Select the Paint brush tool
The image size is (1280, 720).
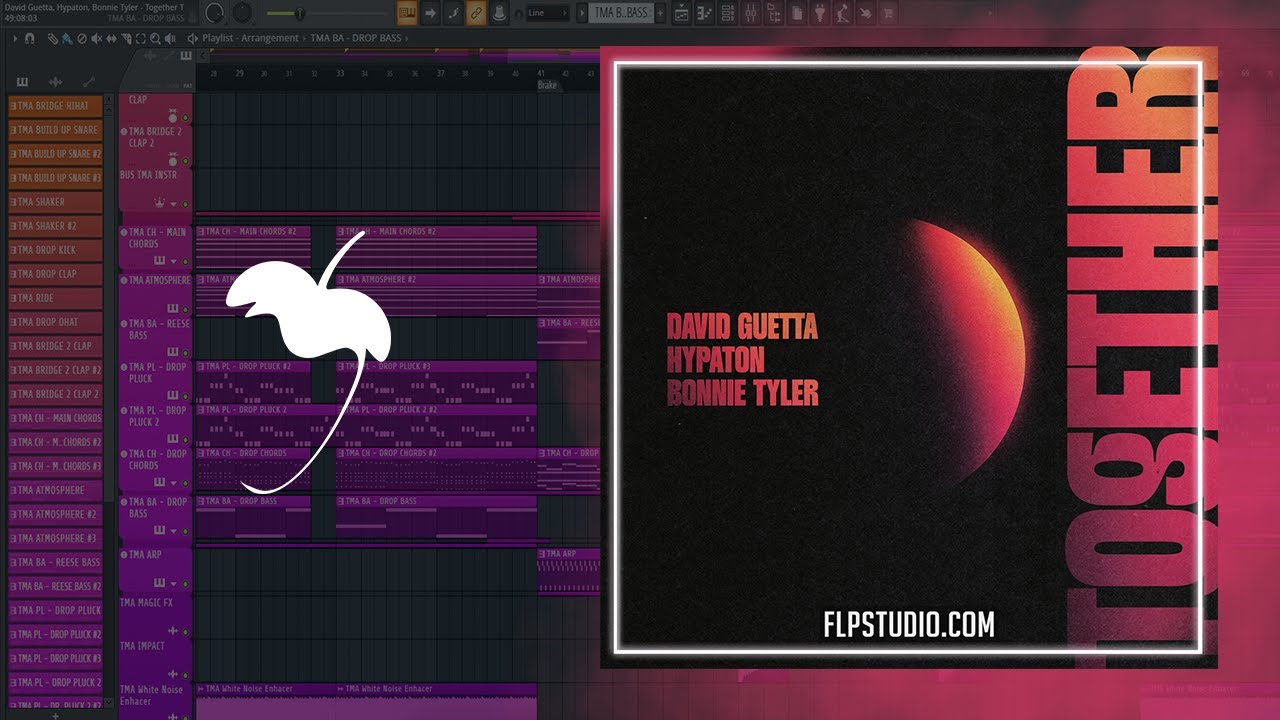click(x=66, y=38)
